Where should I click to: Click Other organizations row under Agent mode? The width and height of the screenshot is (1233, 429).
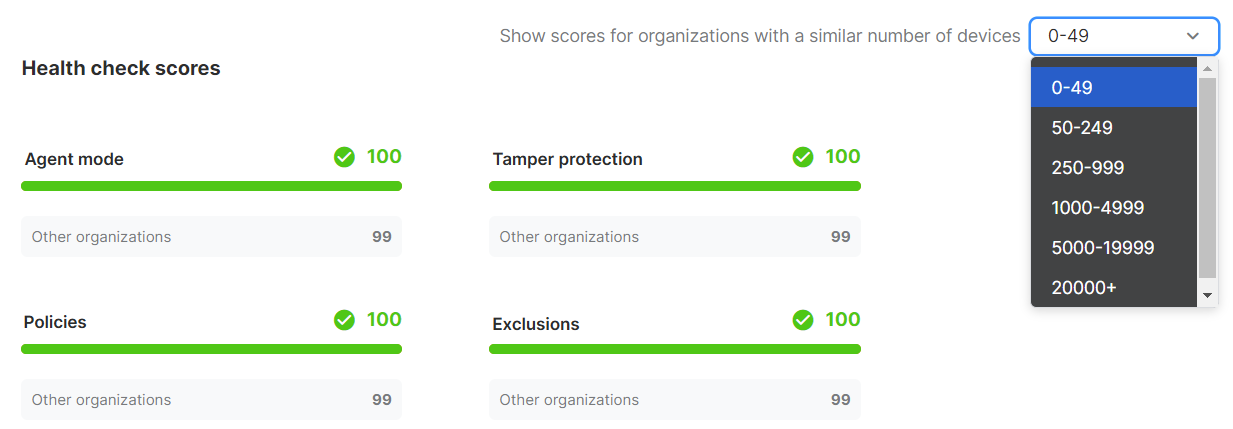click(x=211, y=237)
